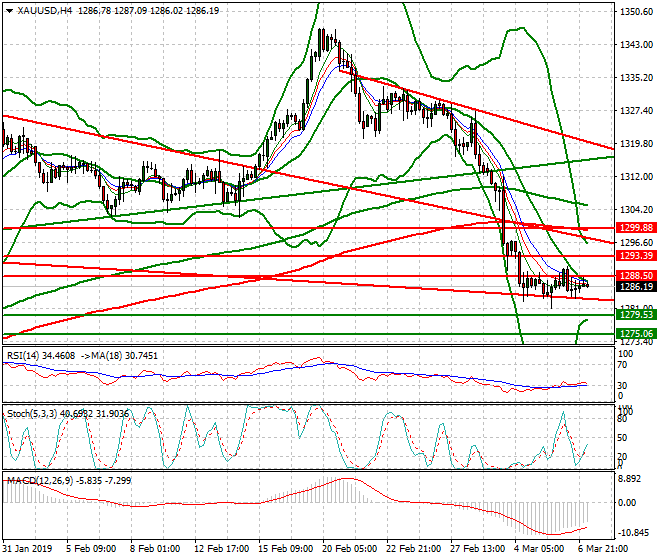Click the 22 Feb 21:00 time label
Screen dimensions: 660x560
tap(413, 549)
